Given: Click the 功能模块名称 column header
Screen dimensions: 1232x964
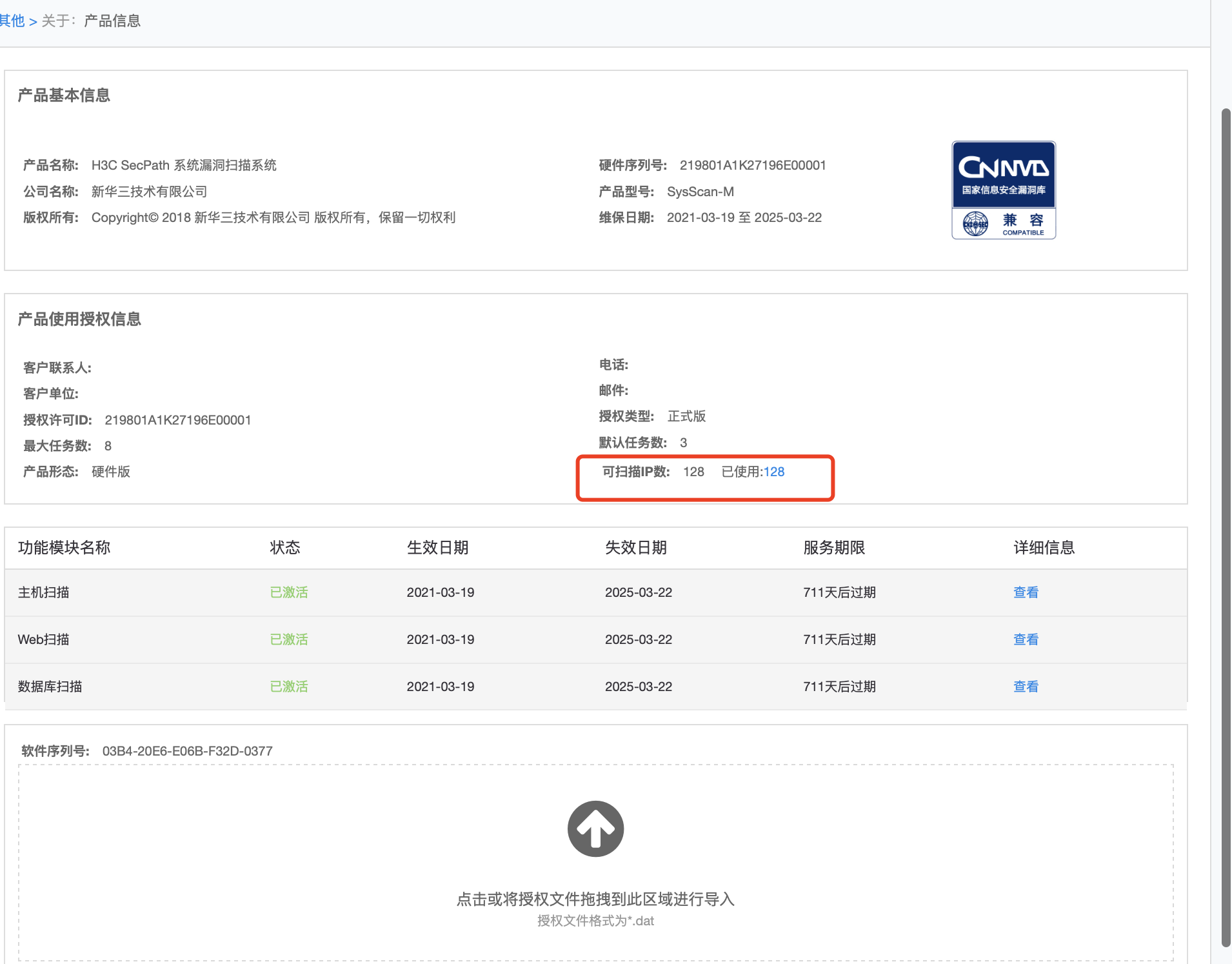Looking at the screenshot, I should [x=64, y=548].
